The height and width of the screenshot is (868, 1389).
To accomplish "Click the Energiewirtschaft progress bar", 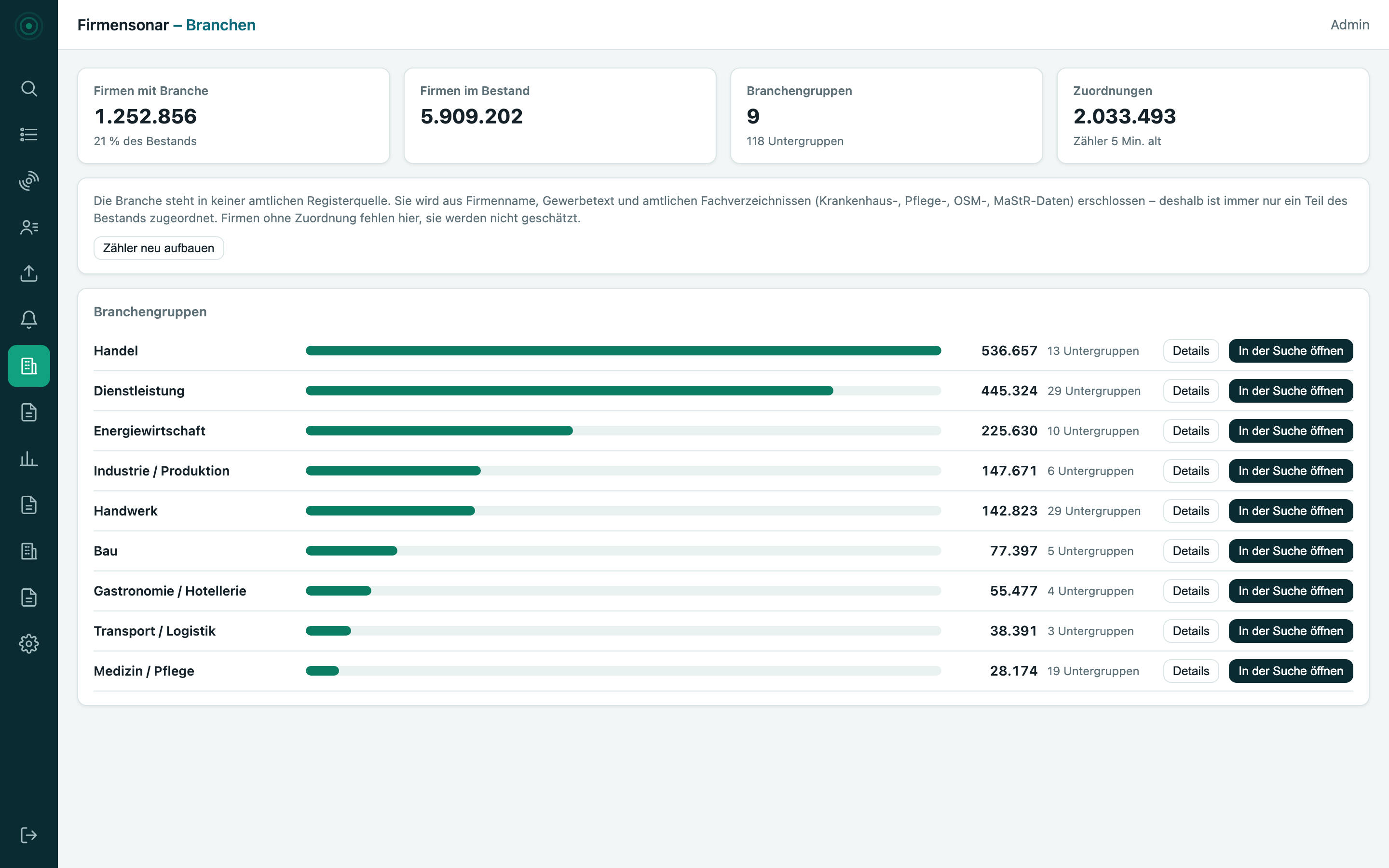I will 623,431.
